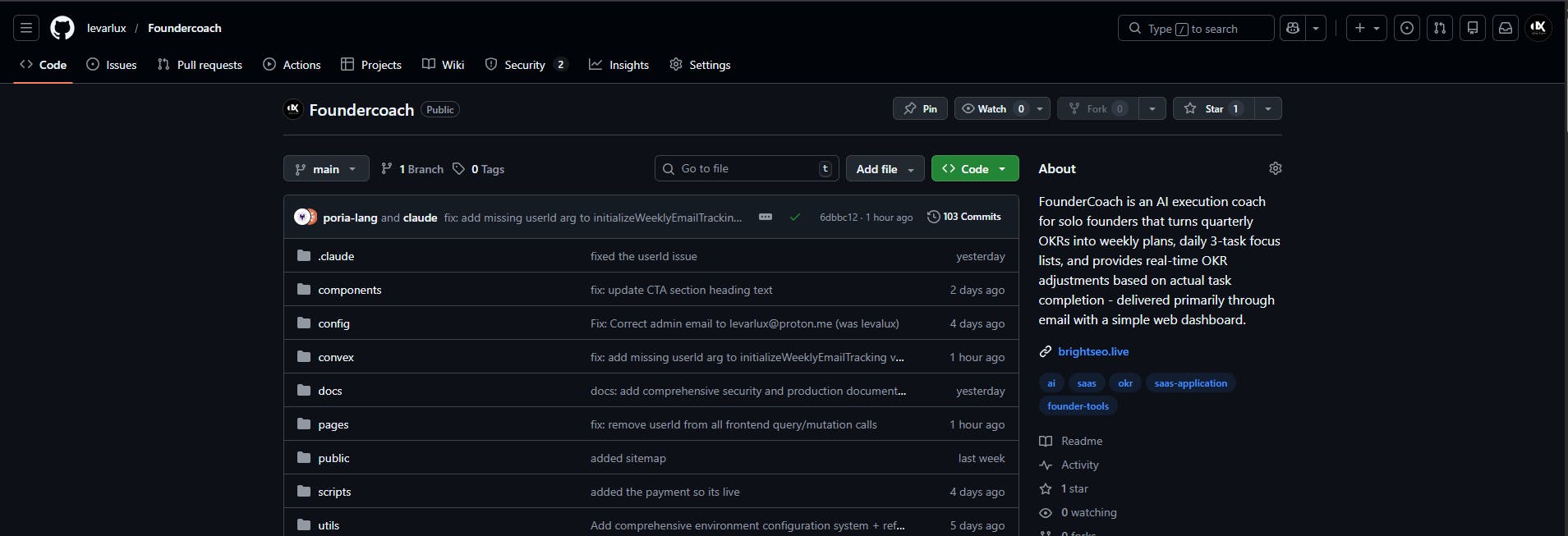Image resolution: width=1568 pixels, height=536 pixels.
Task: Open the pages folder
Action: click(333, 424)
